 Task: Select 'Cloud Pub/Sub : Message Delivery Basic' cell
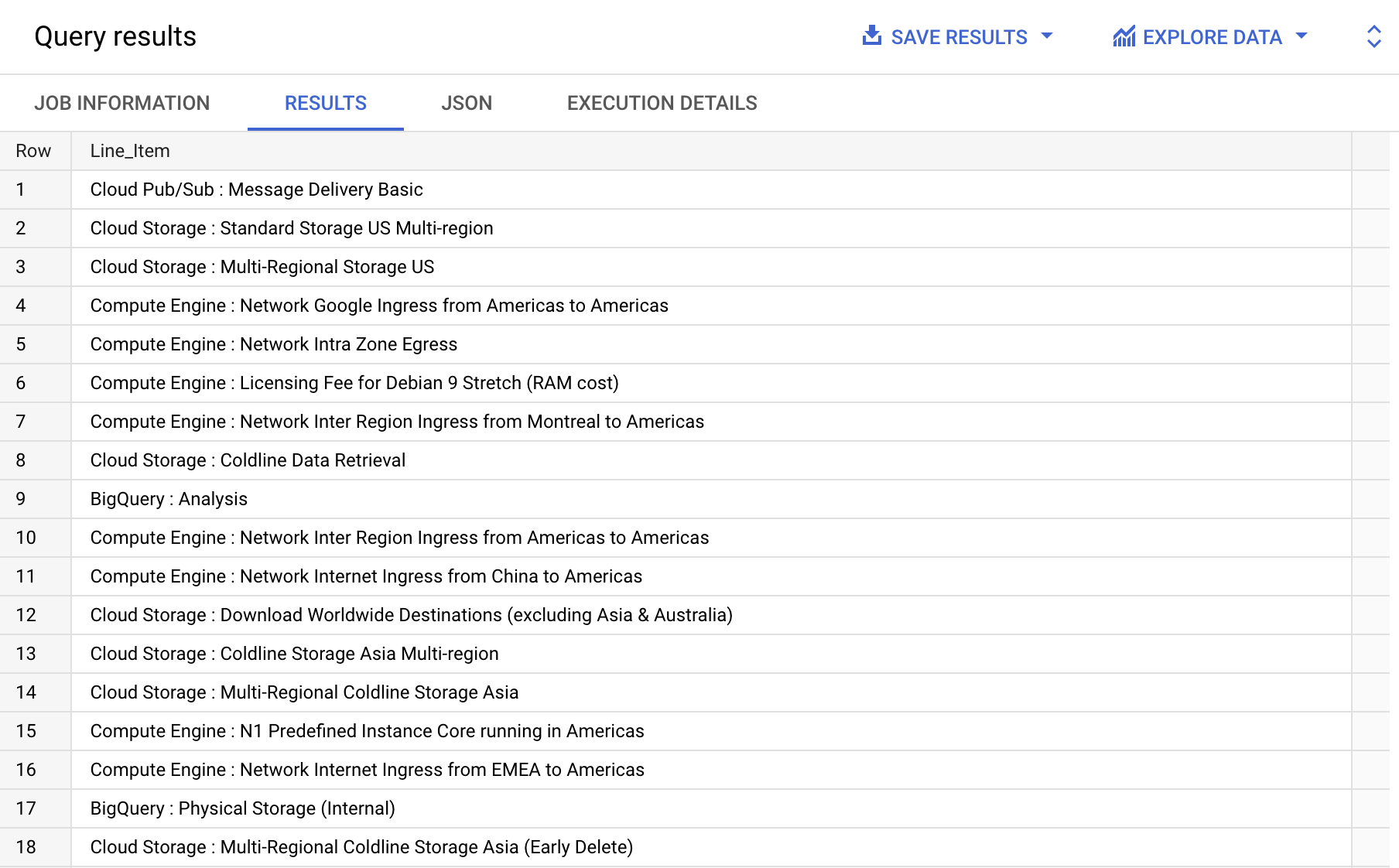[711, 190]
